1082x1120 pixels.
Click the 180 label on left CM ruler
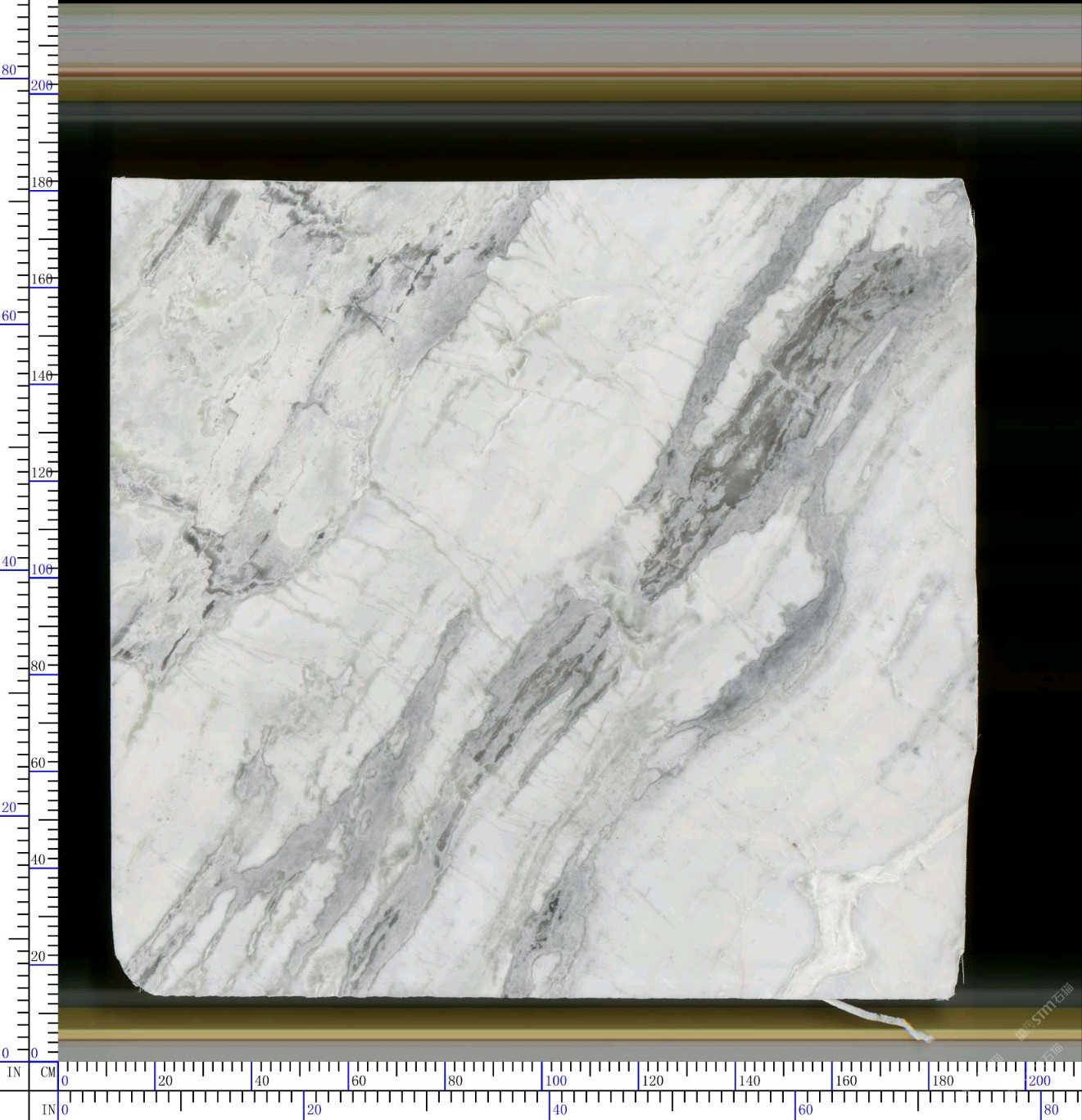(x=42, y=182)
